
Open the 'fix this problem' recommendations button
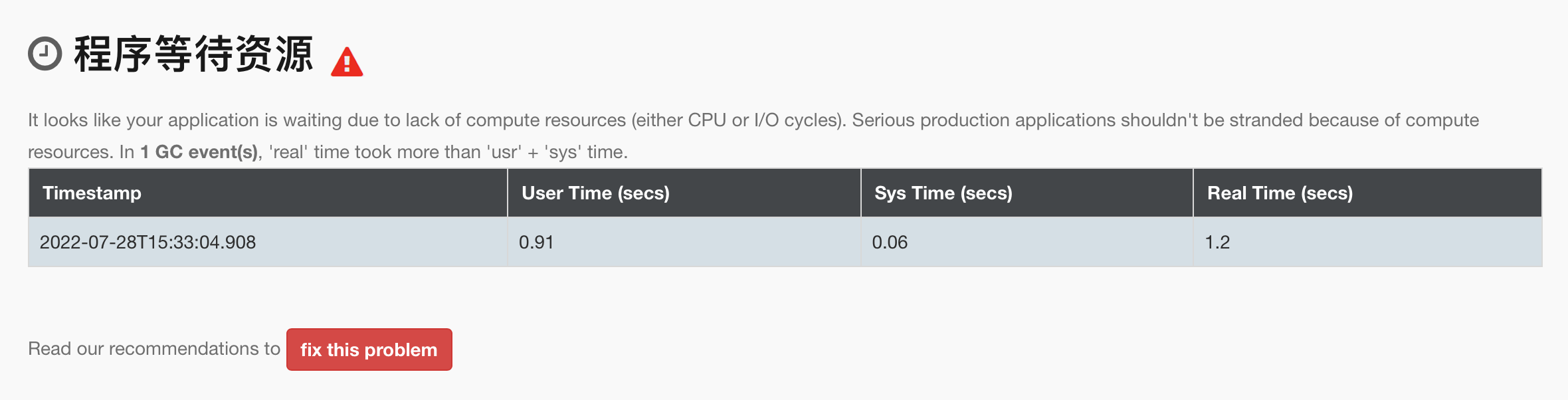click(x=369, y=350)
